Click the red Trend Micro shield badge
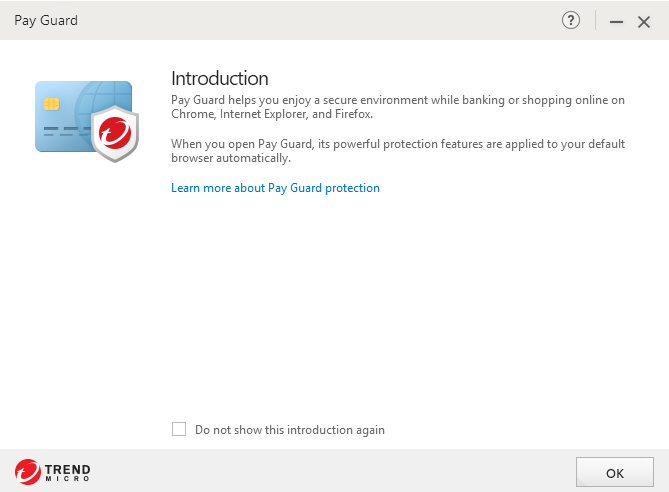The image size is (669, 492). (113, 133)
